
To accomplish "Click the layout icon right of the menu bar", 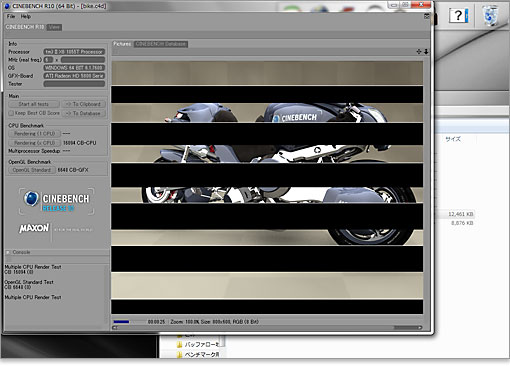I will coord(426,16).
